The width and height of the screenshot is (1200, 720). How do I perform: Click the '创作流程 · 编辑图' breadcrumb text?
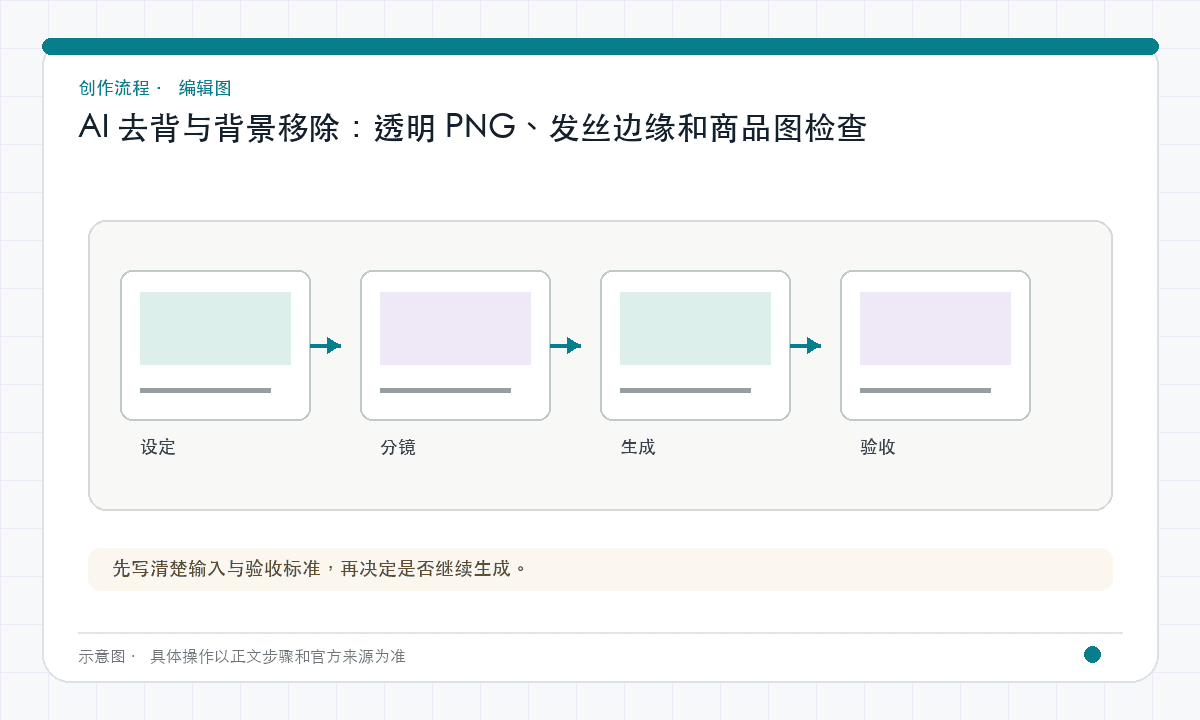click(155, 88)
